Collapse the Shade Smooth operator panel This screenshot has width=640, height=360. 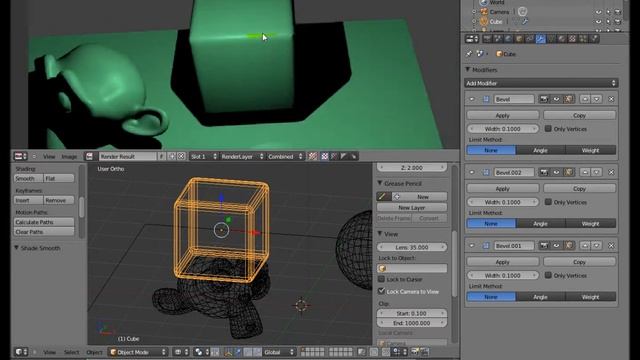[x=17, y=248]
